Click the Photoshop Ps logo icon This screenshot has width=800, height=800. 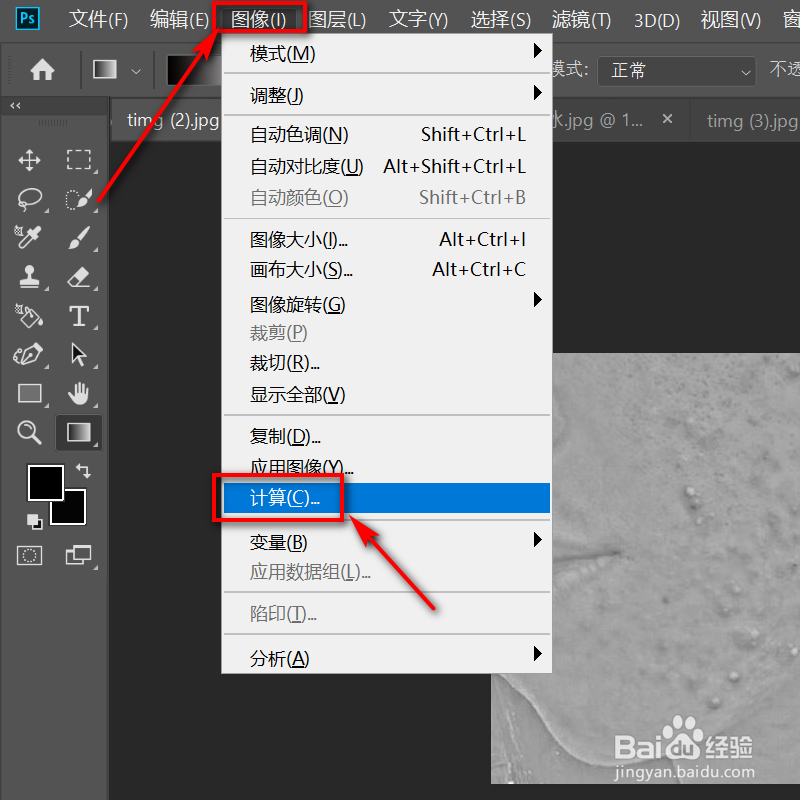pyautogui.click(x=28, y=19)
